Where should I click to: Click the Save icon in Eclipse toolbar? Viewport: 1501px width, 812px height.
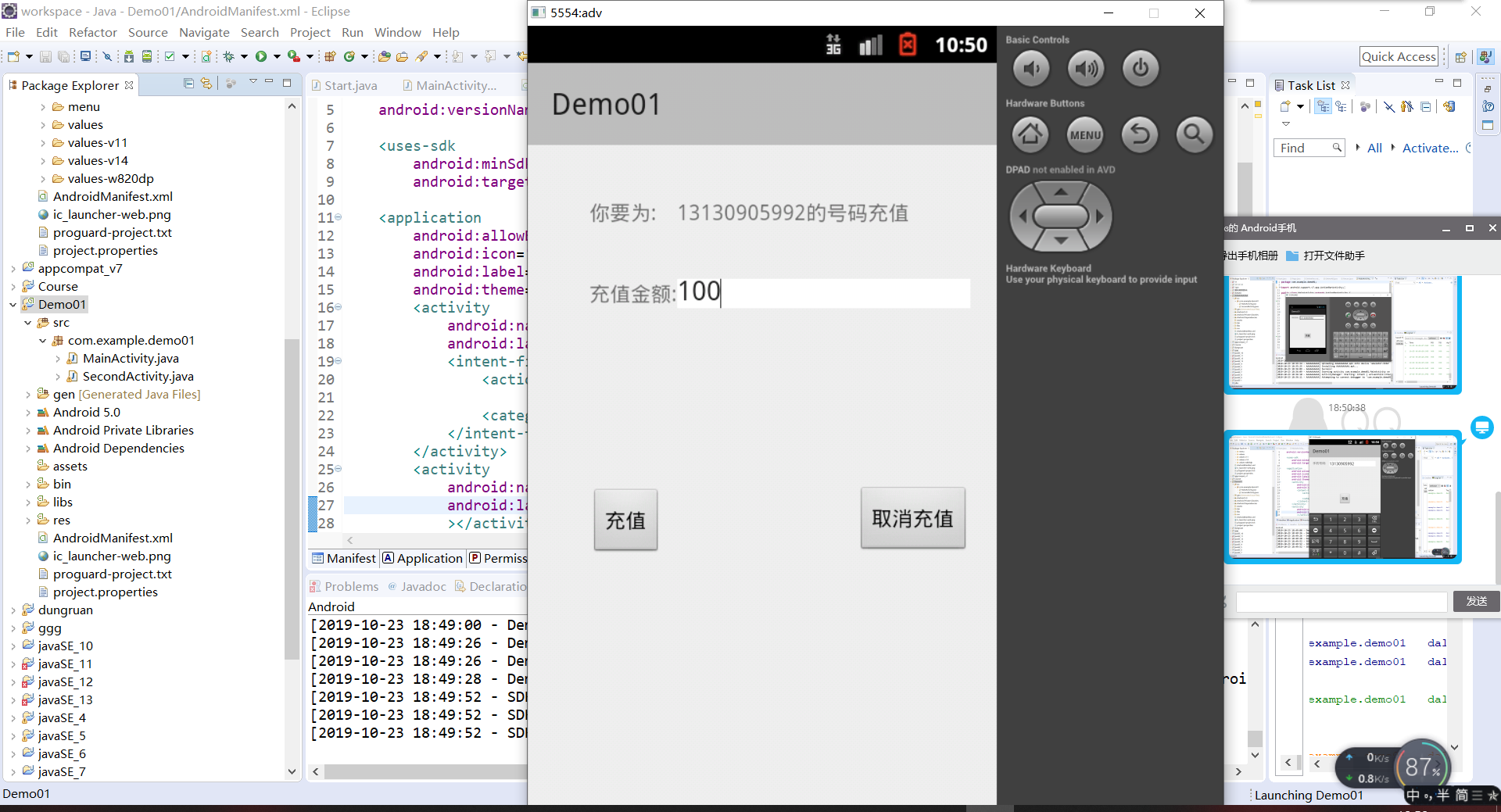[45, 56]
